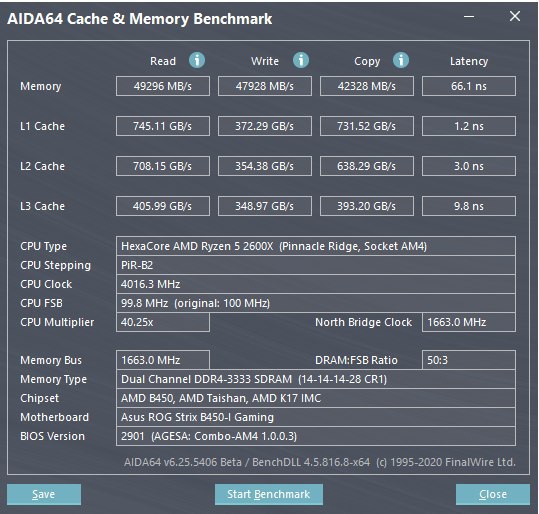
Task: Click the DRAM:FSB Ratio field 50:3
Action: point(469,360)
